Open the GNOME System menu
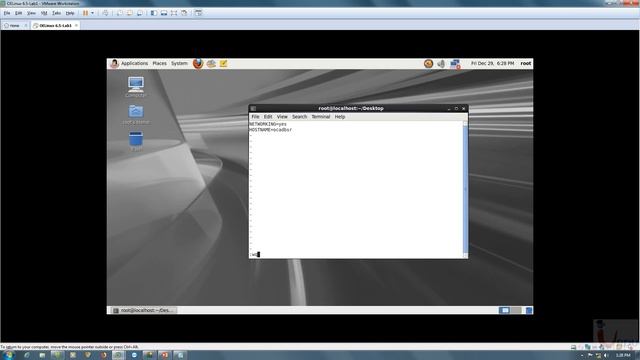The width and height of the screenshot is (640, 360). [179, 64]
